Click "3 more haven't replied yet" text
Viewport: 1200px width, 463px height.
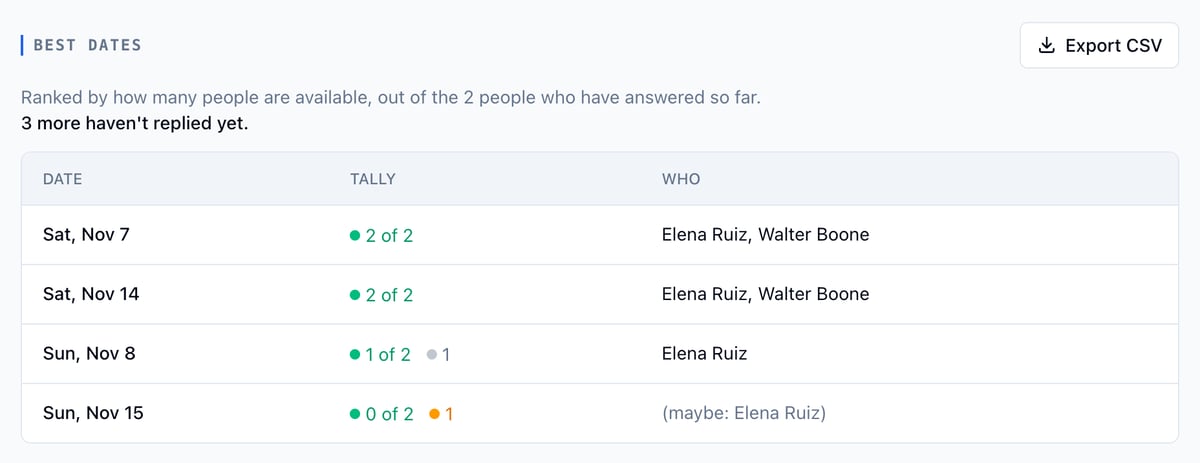[x=135, y=125]
